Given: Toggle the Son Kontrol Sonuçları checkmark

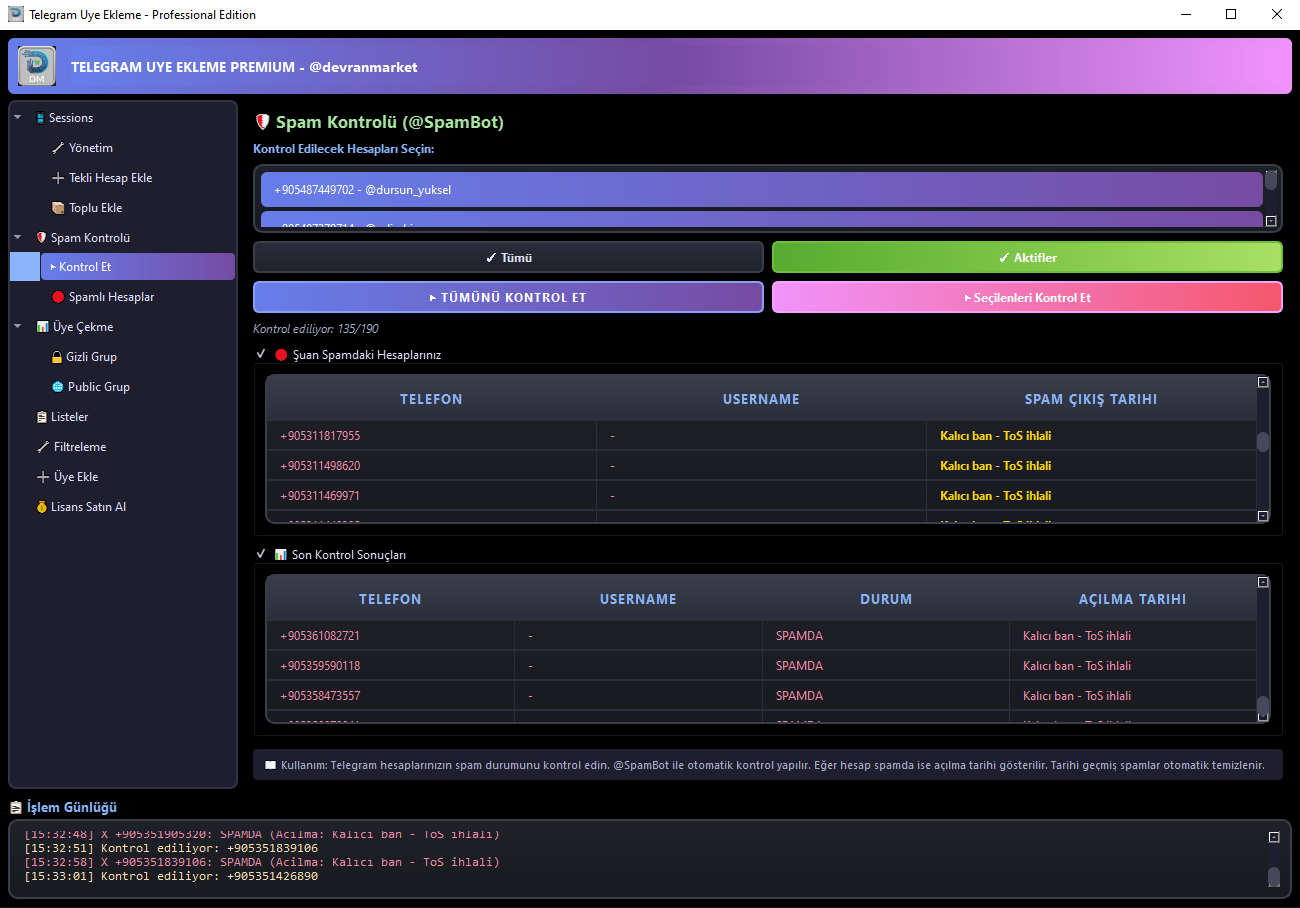Looking at the screenshot, I should click(261, 554).
